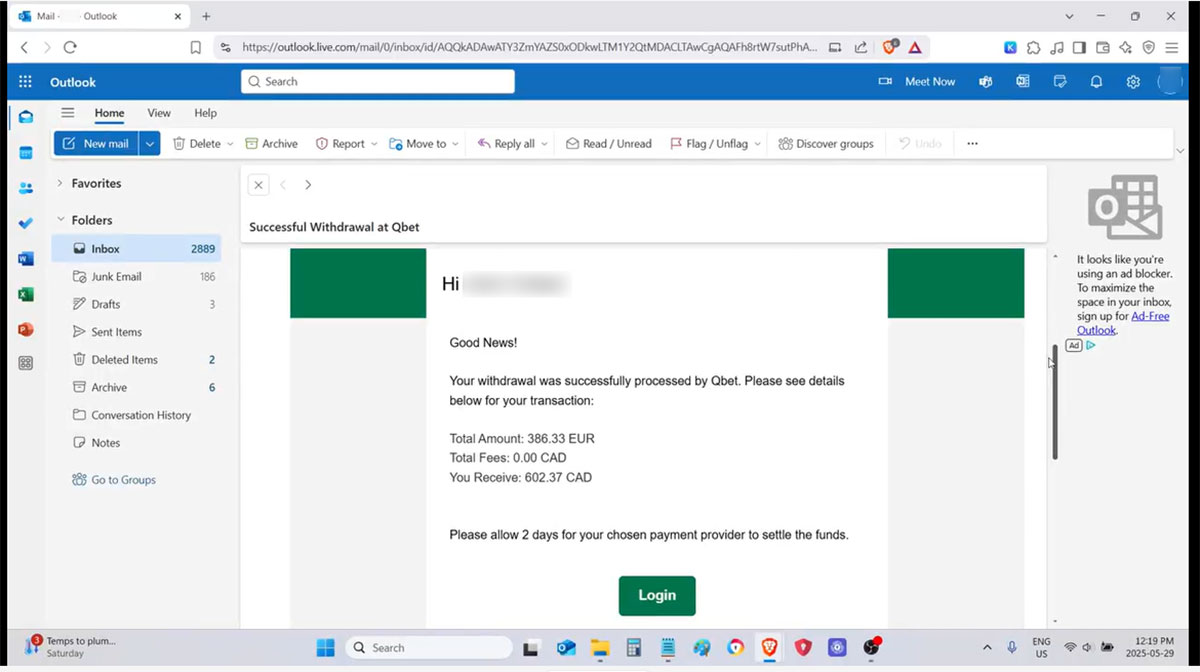Open more toolbar options ellipsis

[972, 144]
